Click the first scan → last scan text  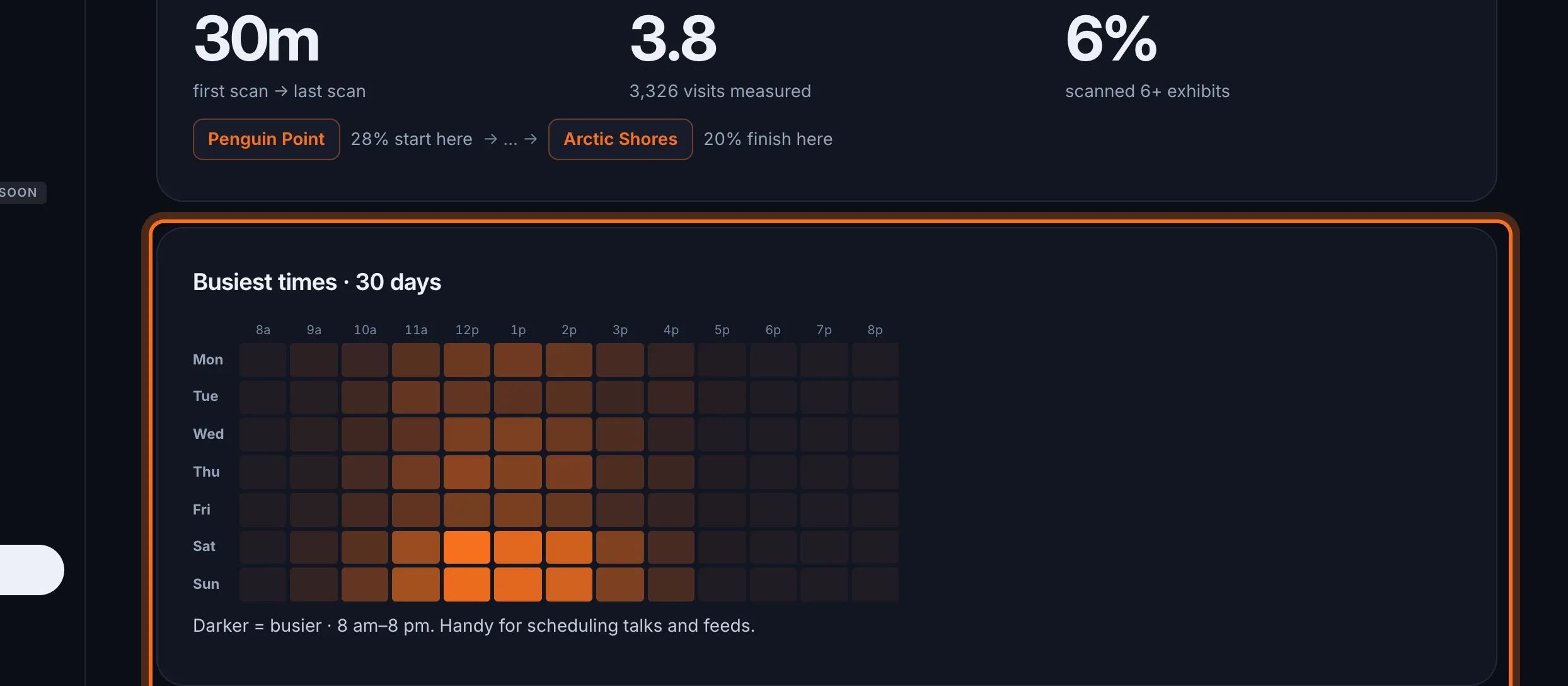click(x=279, y=91)
